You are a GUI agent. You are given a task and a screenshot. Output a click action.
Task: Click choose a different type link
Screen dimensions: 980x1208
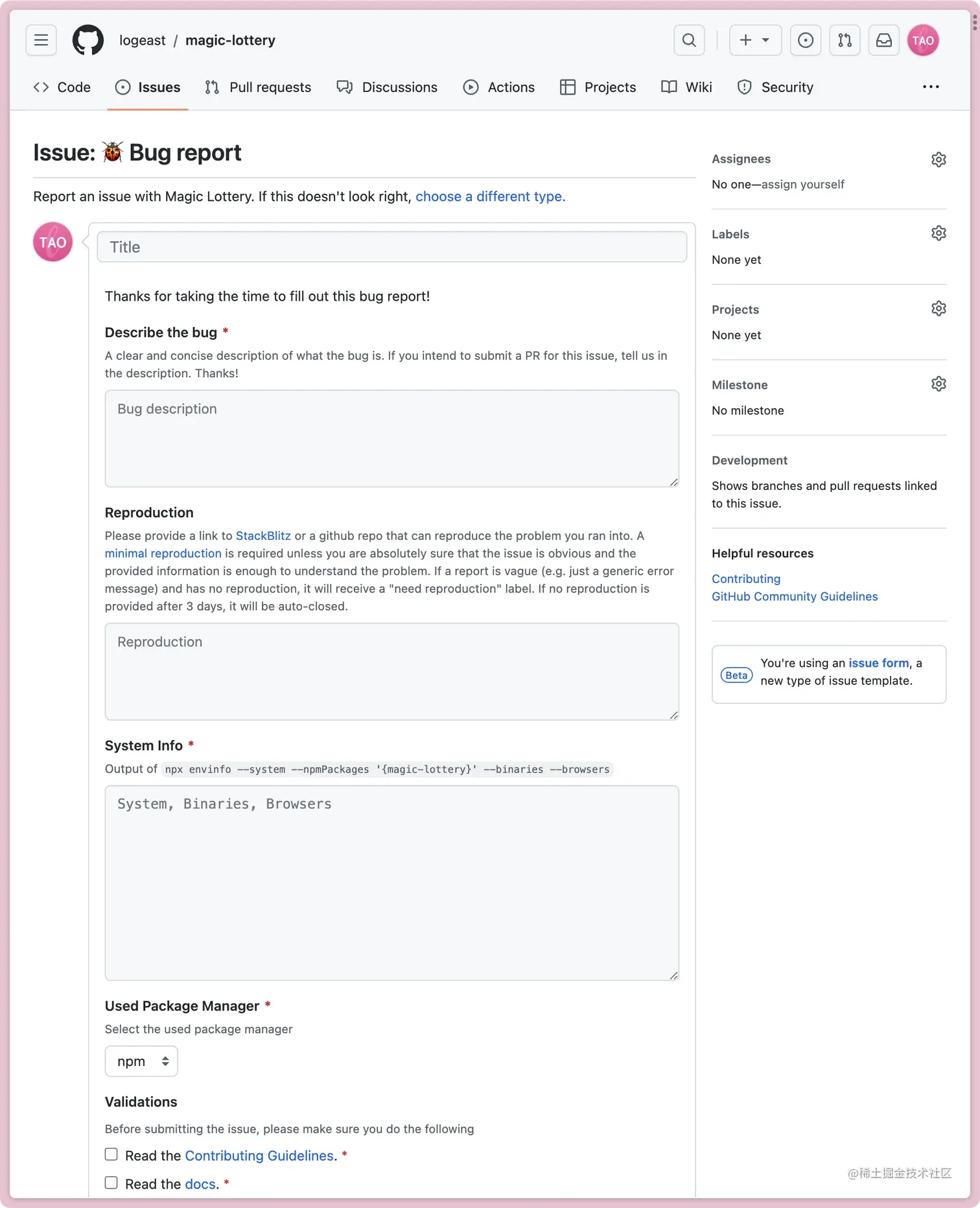coord(490,196)
